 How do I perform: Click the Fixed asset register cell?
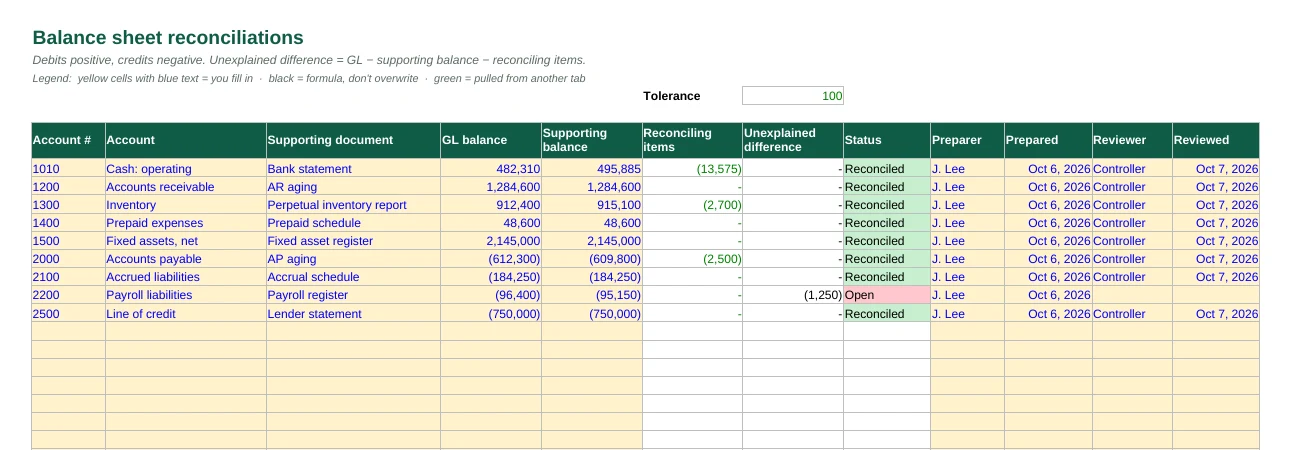point(353,241)
